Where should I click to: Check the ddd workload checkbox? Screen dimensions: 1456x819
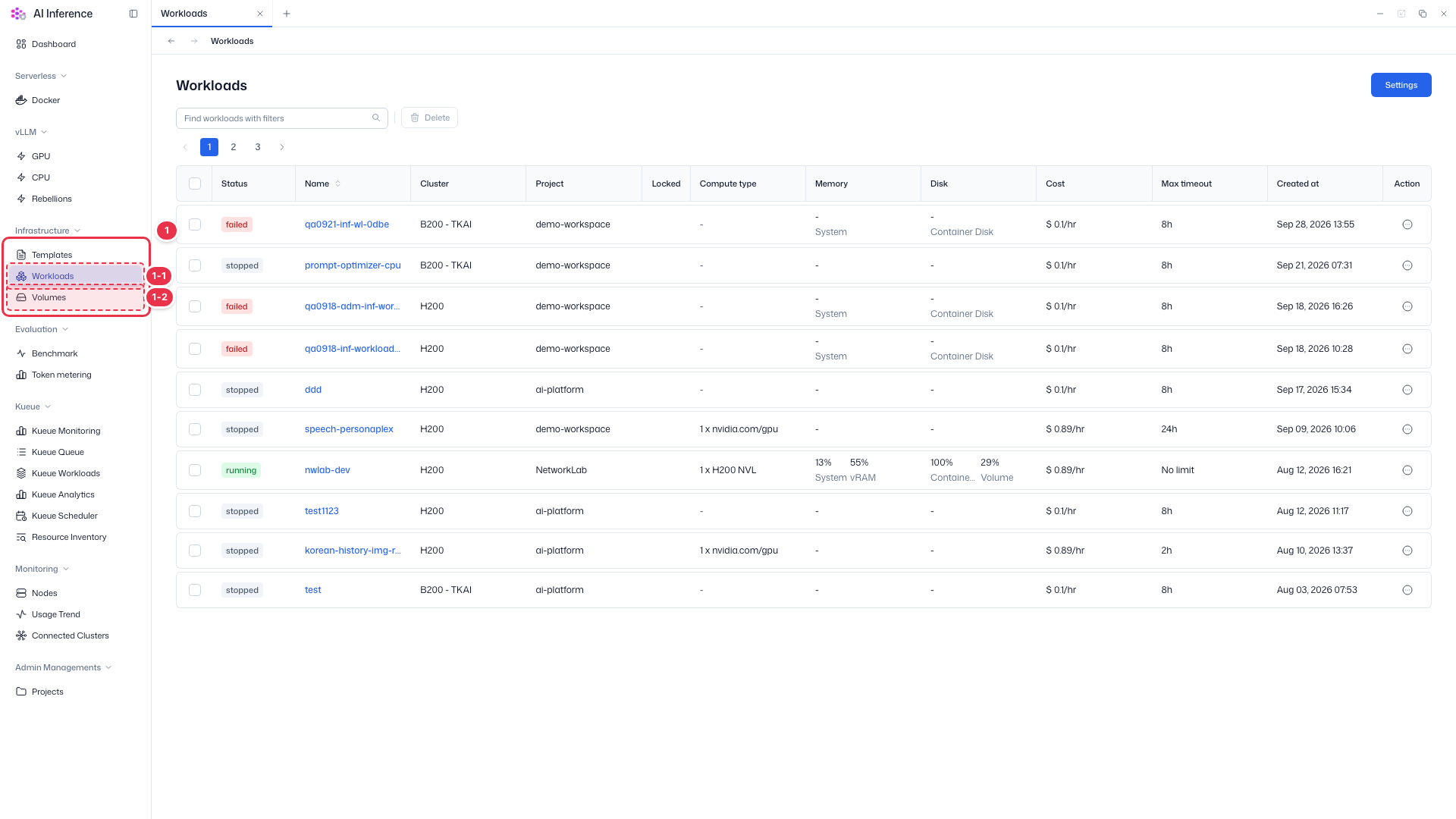coord(195,390)
